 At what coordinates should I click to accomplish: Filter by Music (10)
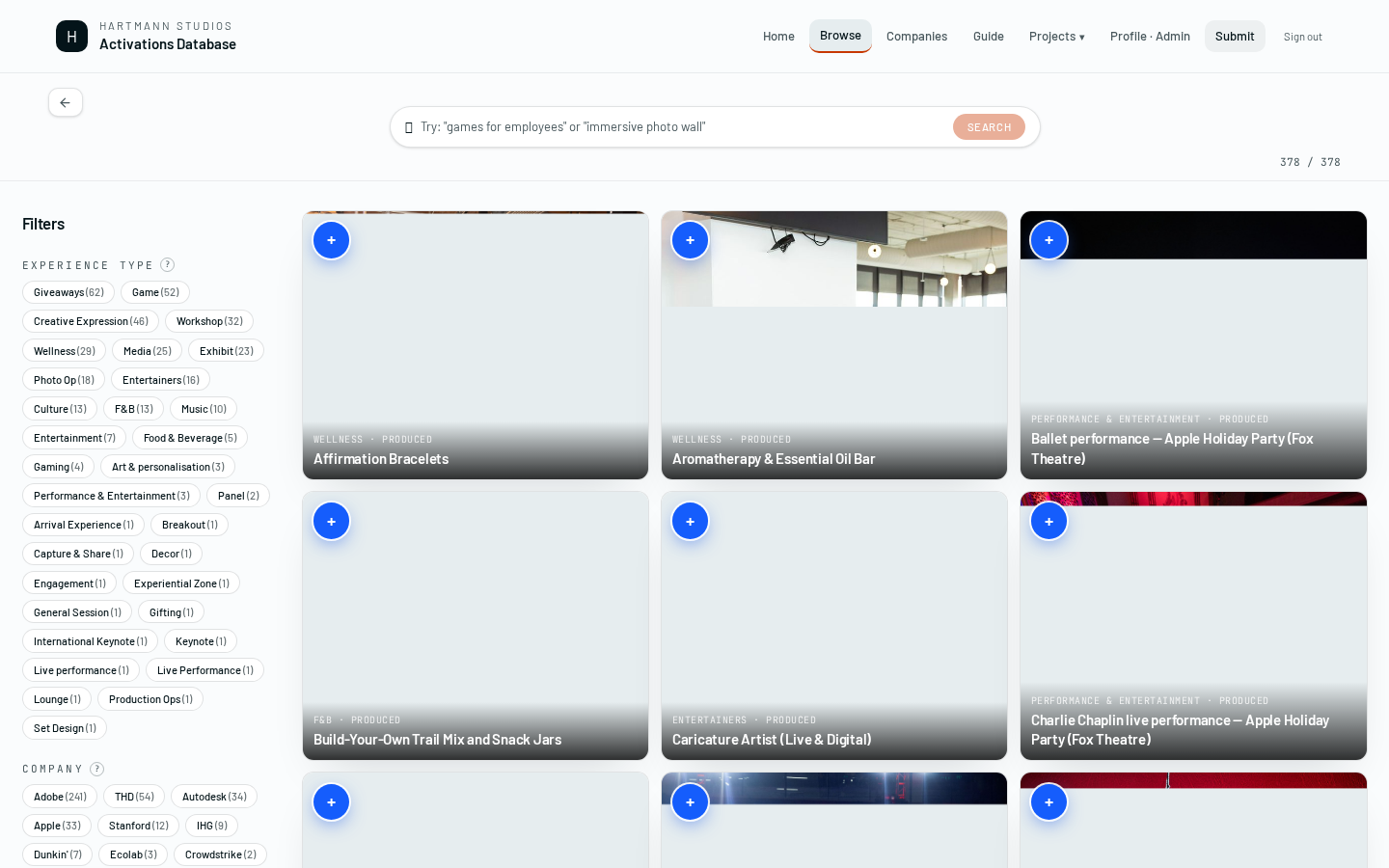click(204, 409)
